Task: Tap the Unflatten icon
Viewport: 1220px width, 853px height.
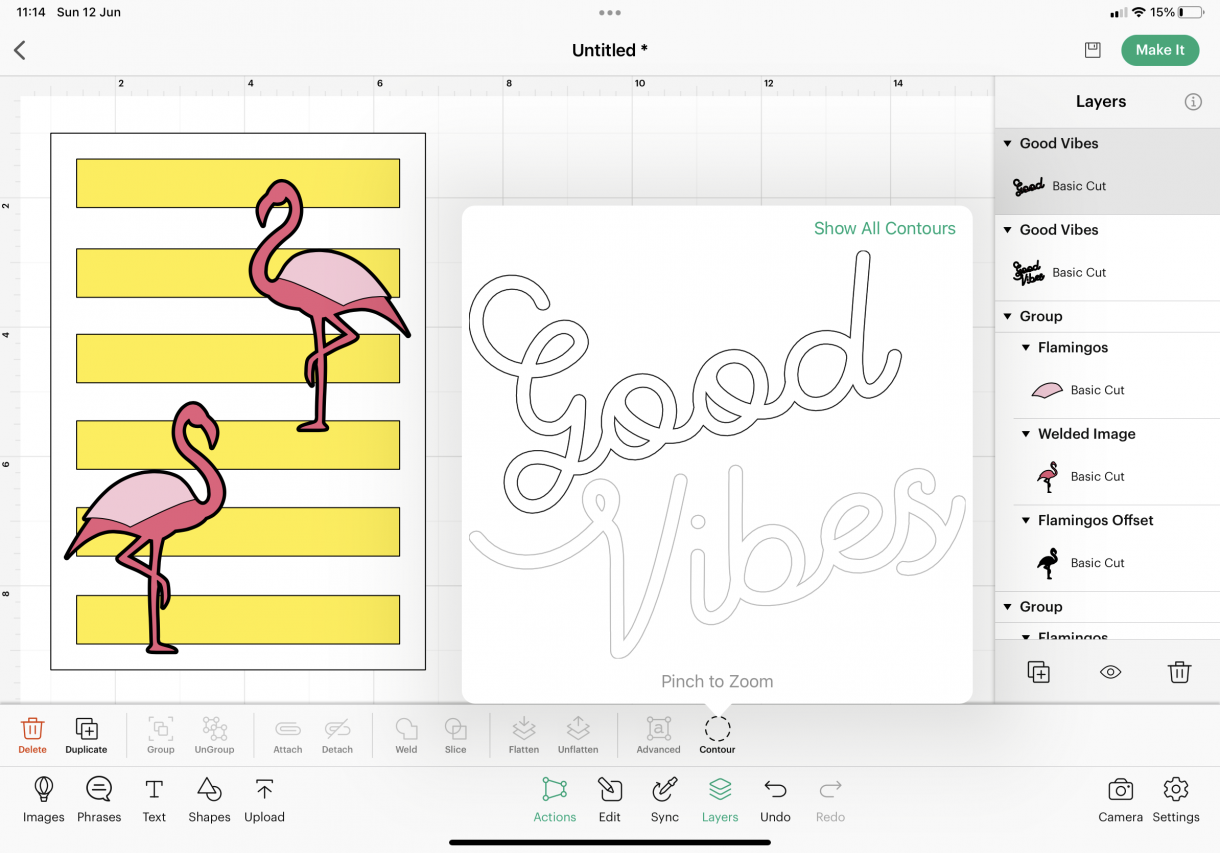Action: [x=578, y=735]
